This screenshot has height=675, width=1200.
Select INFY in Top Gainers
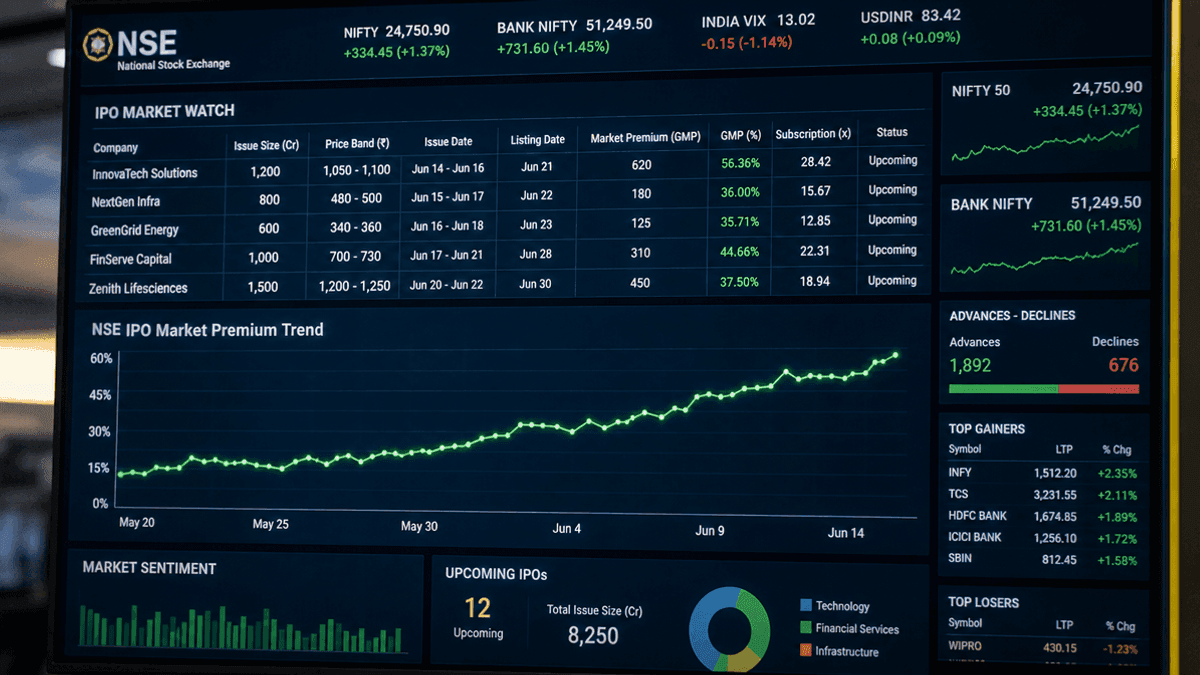(x=960, y=472)
